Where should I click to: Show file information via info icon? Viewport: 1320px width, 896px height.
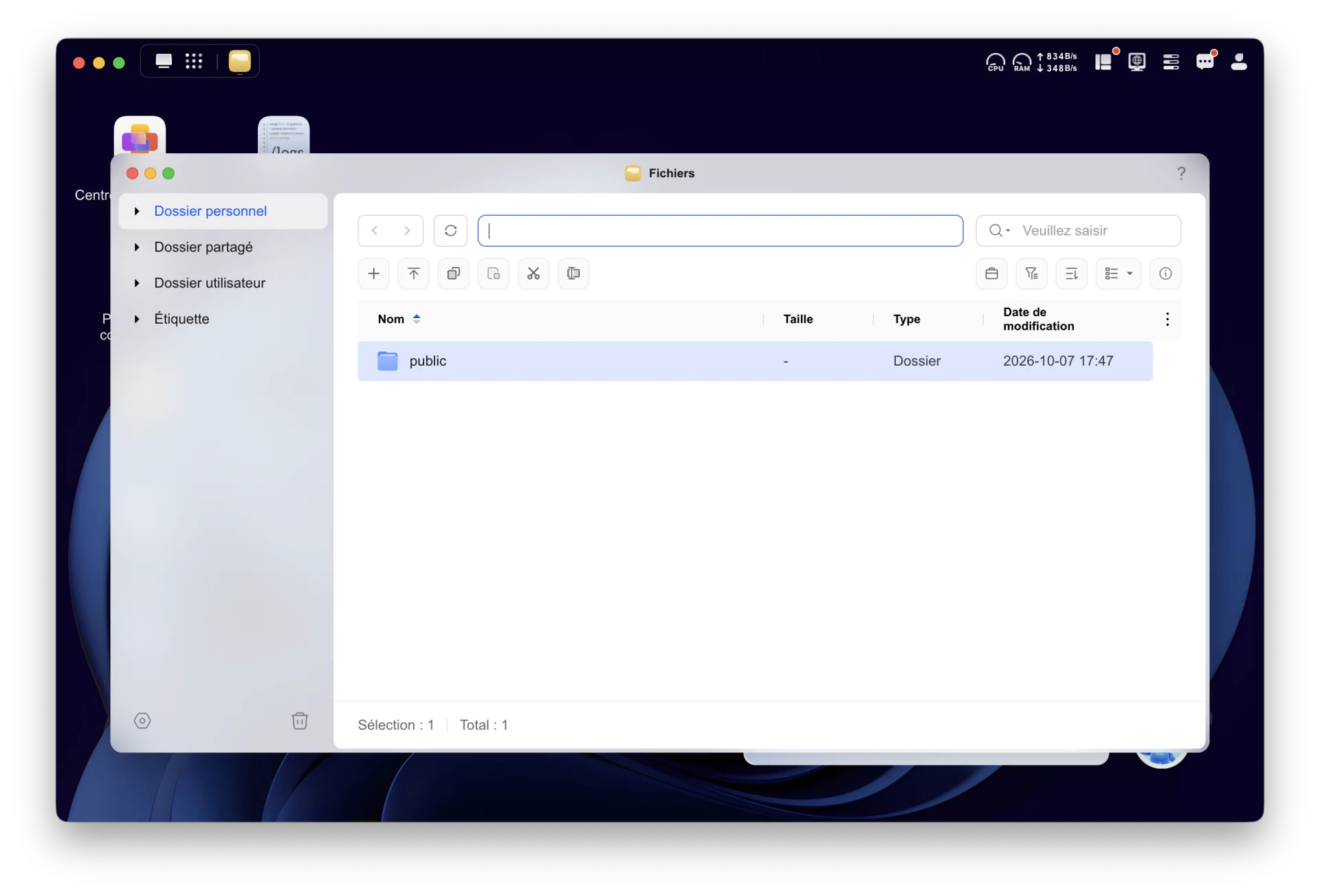click(1165, 273)
